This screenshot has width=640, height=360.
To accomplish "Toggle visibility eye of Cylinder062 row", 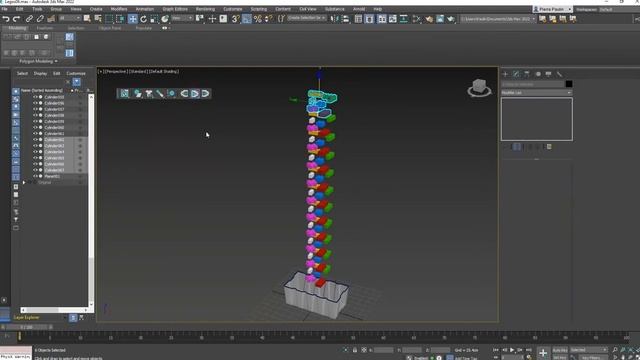I will (35, 140).
